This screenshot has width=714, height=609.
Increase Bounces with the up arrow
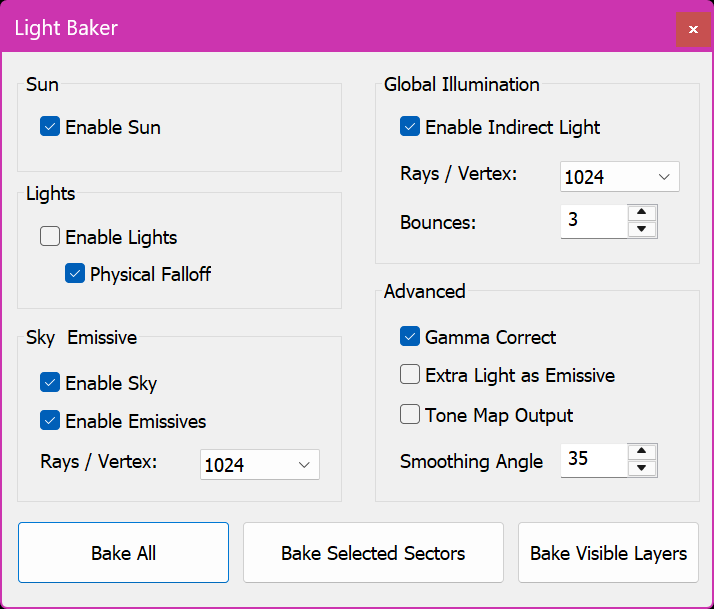pos(642,212)
